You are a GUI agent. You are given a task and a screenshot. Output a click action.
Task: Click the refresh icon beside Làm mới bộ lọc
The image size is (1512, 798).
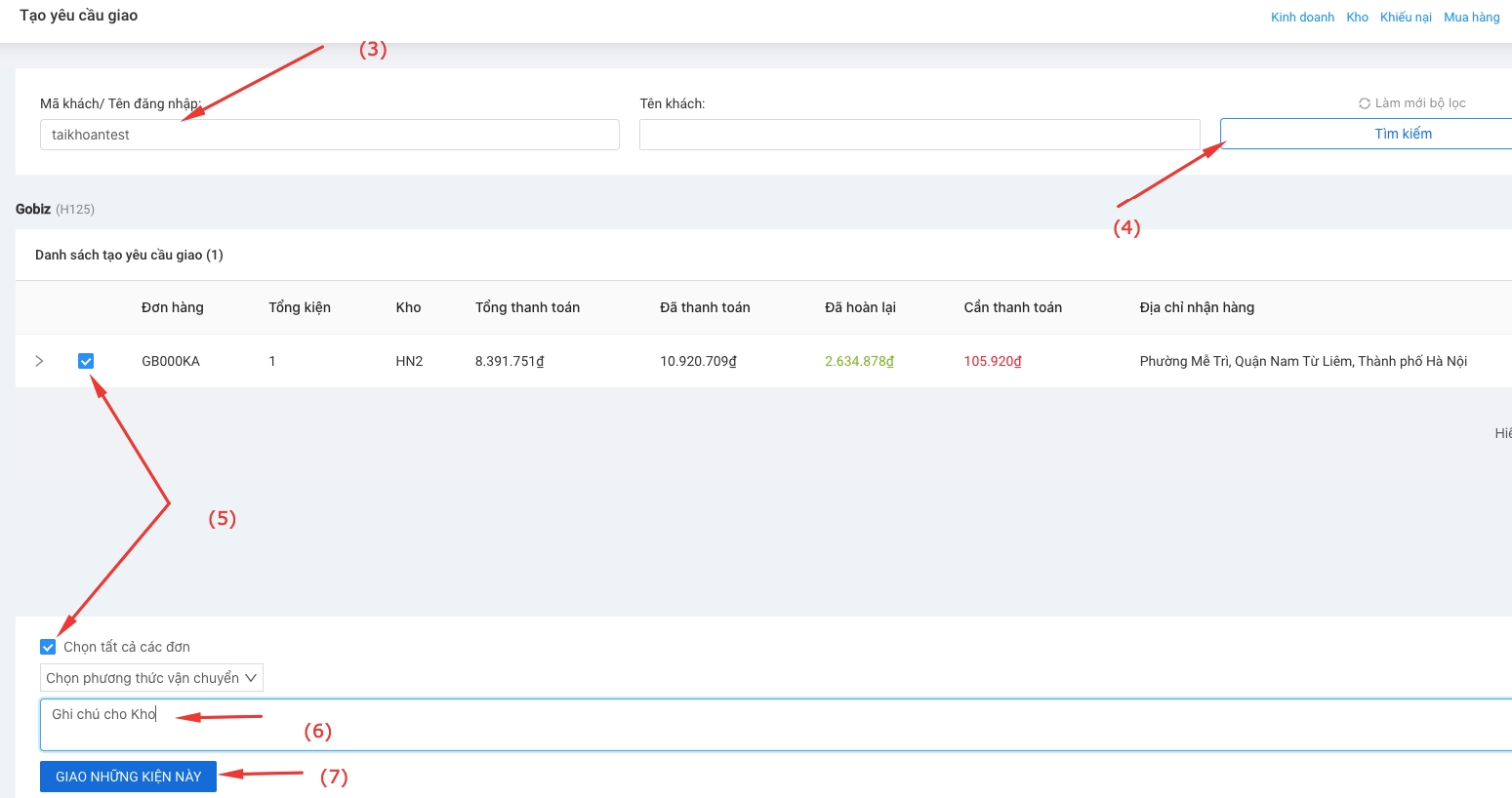pos(1364,103)
